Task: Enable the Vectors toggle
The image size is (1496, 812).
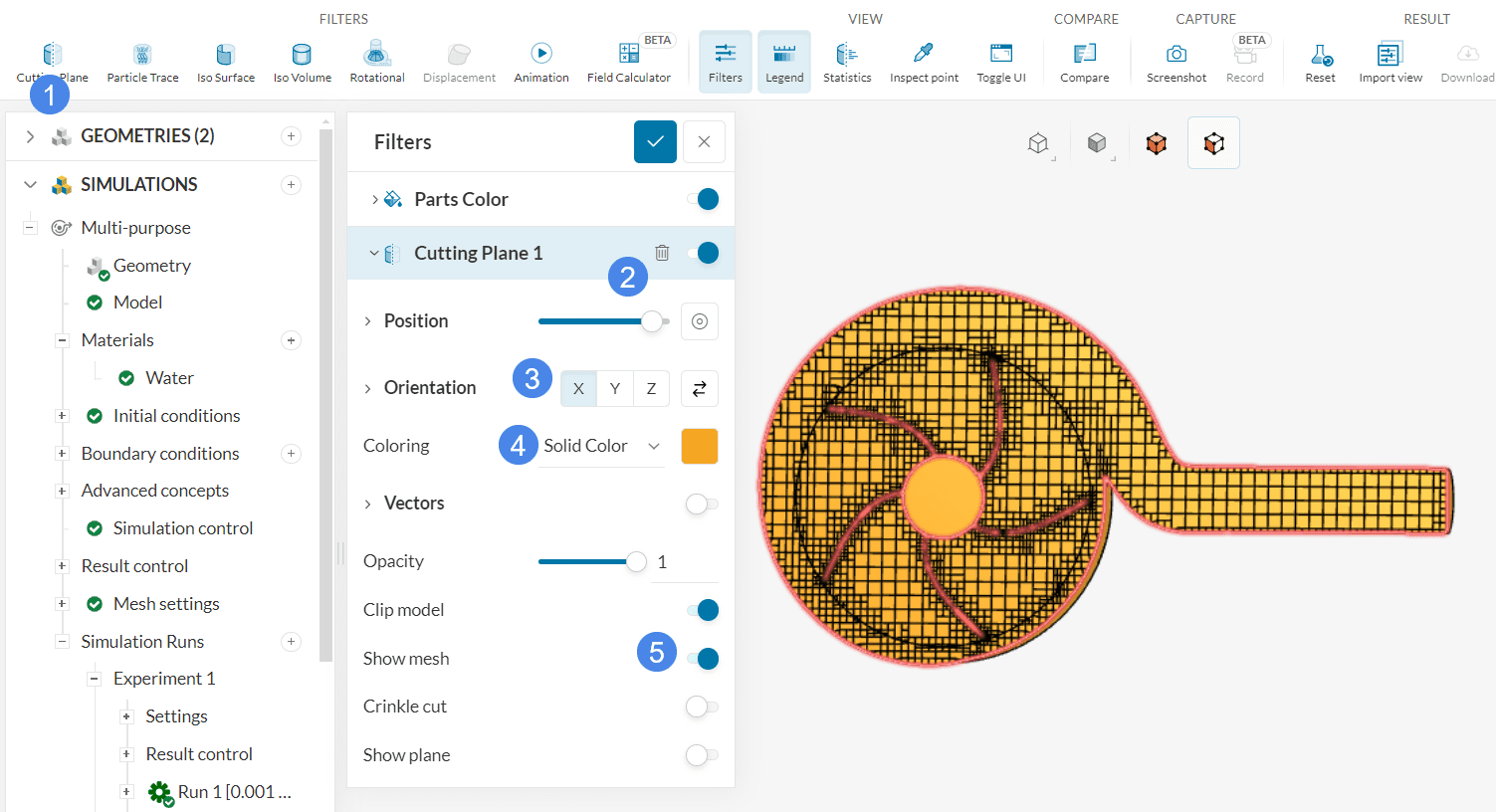Action: click(702, 504)
